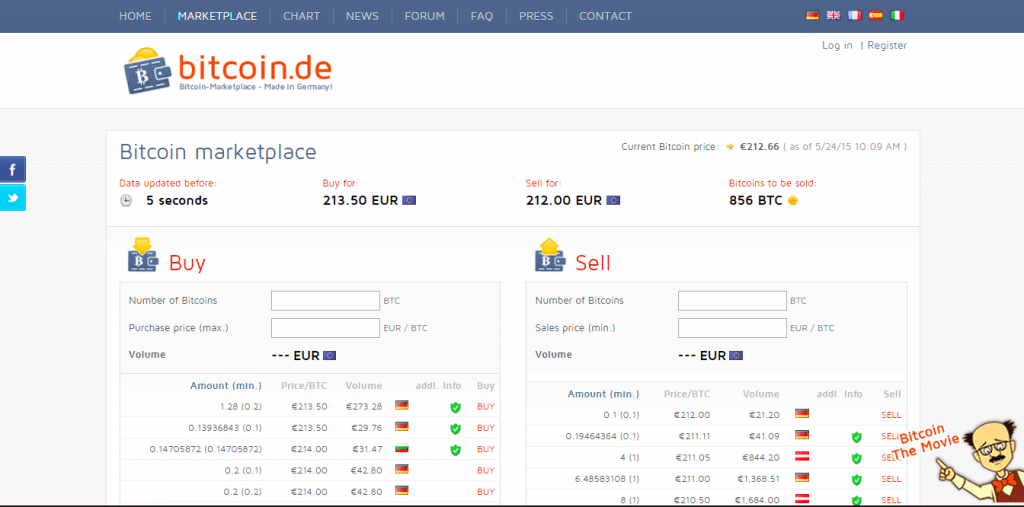Switch language with the Spanish flag
Screen dimensions: 1024x507
point(876,15)
